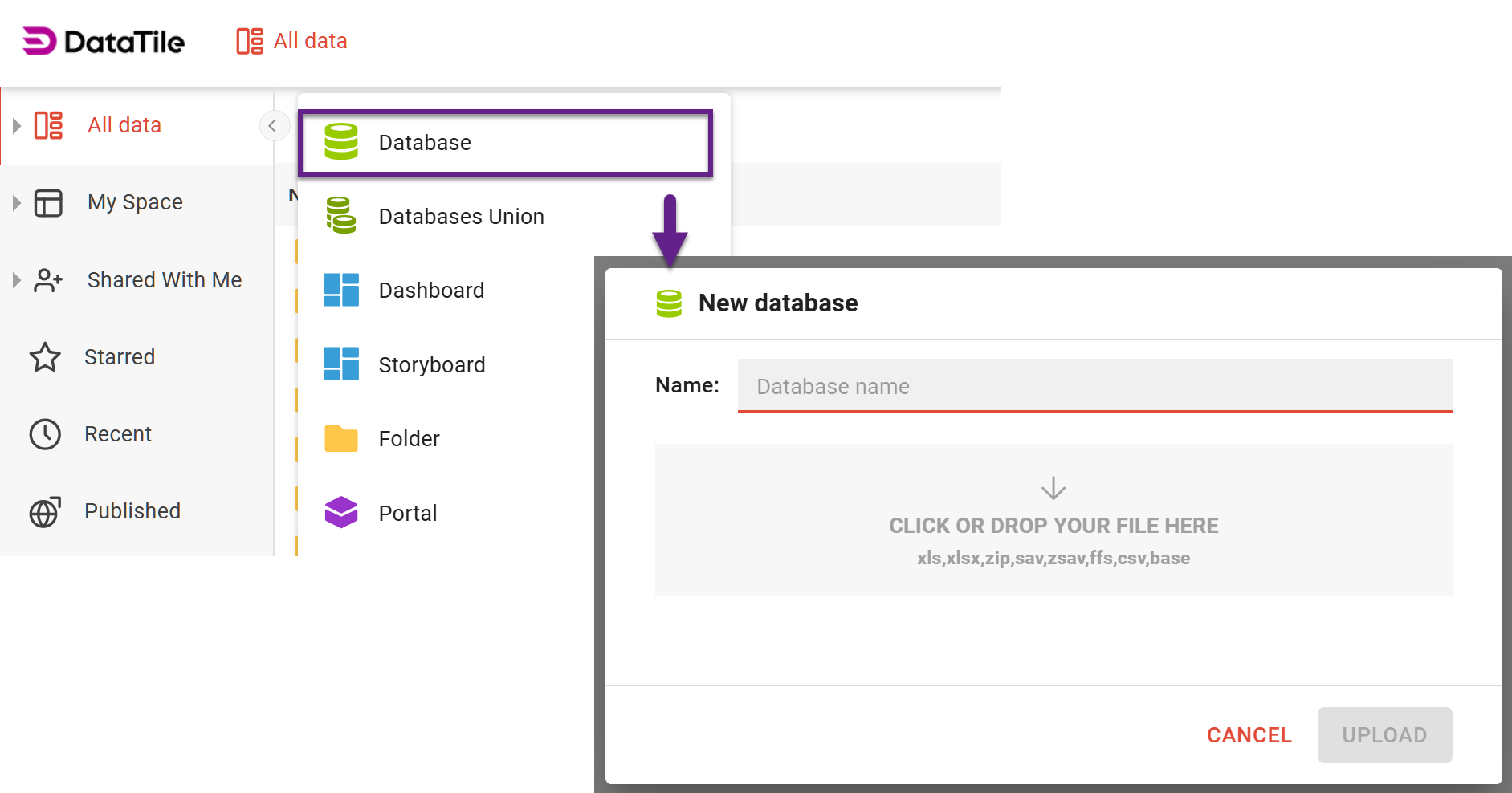The image size is (1512, 793).
Task: Click the New database dialog icon
Action: [x=669, y=303]
